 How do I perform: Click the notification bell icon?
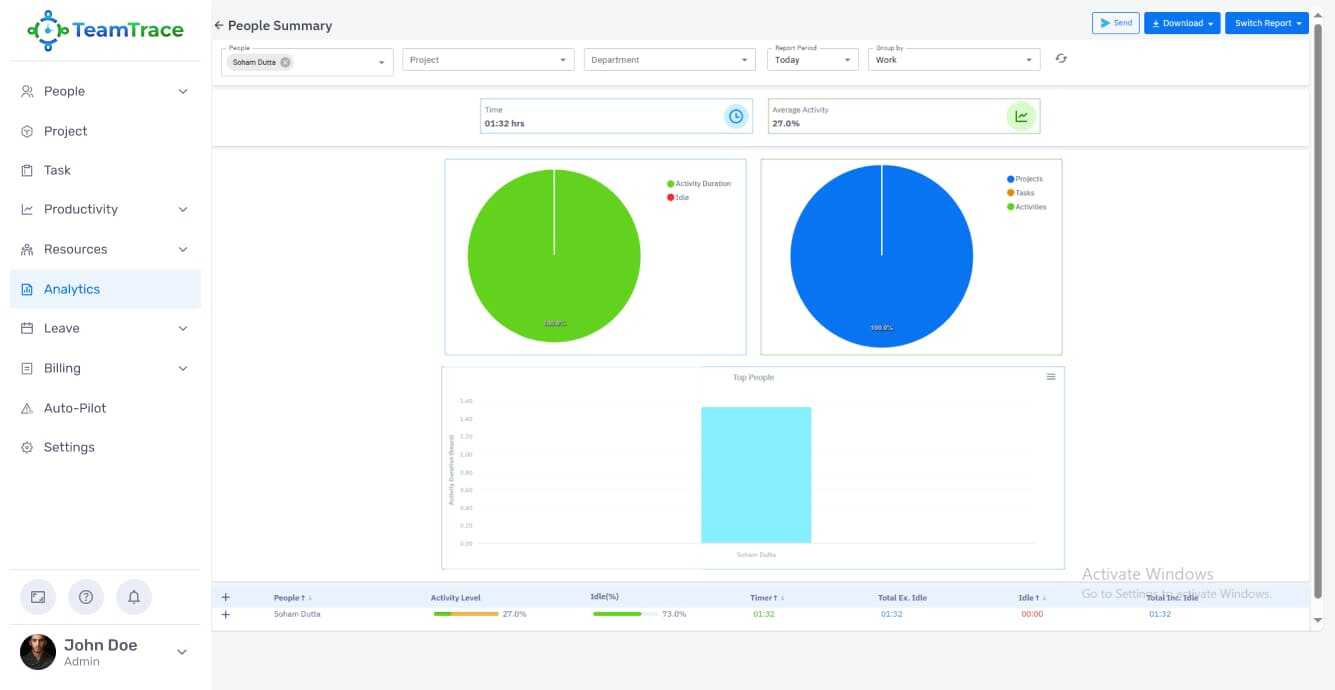(x=134, y=597)
